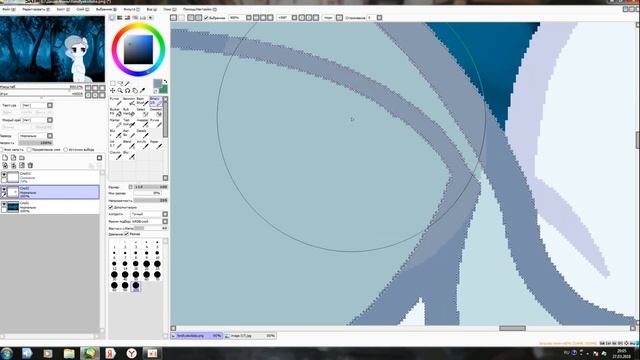Open the layer texture dropdown
The height and width of the screenshot is (360, 640).
click(x=50, y=105)
